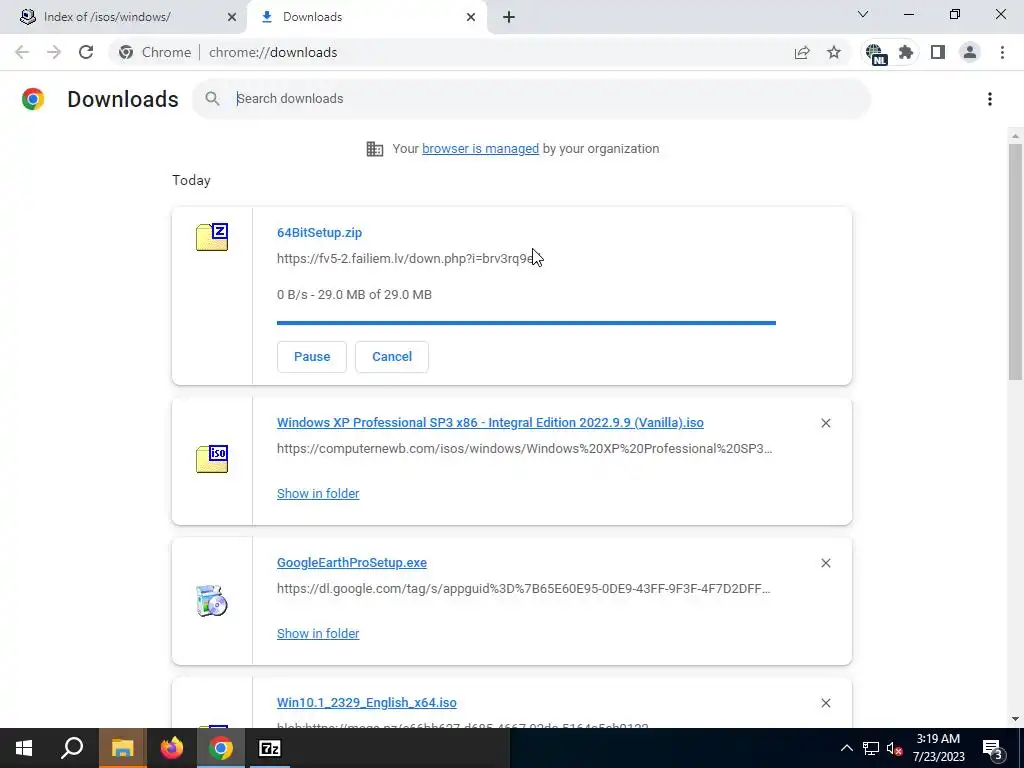Screen dimensions: 1024x768
Task: Open the 64BitSetup.zip link
Action: pyautogui.click(x=319, y=232)
